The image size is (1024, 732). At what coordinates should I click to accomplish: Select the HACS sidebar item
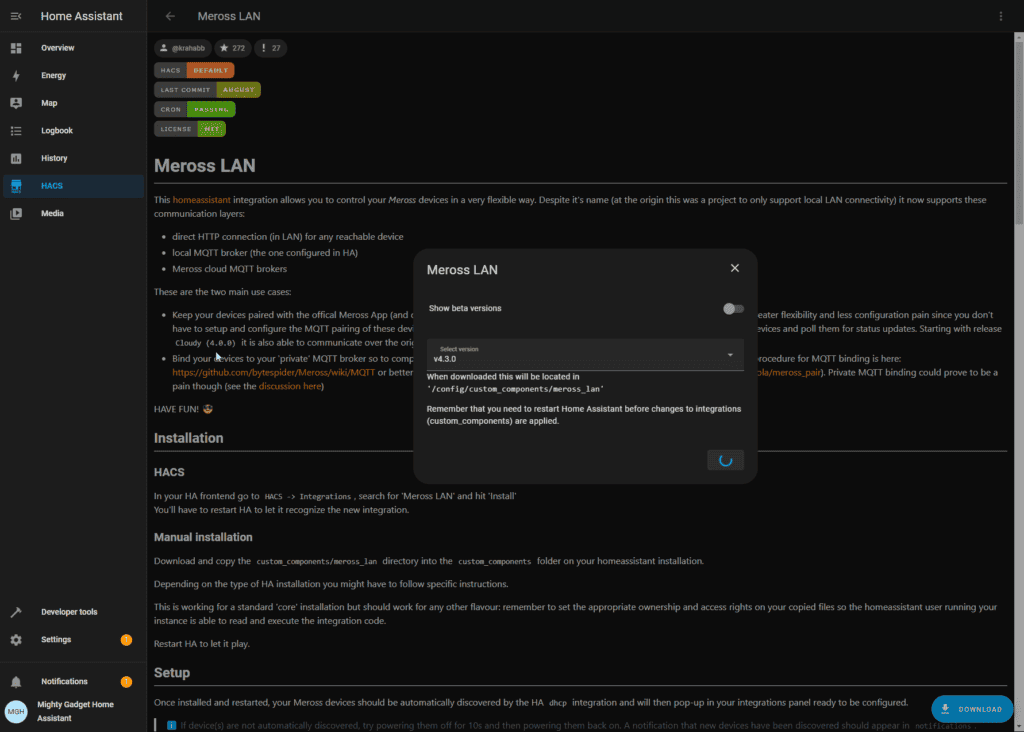pos(52,186)
